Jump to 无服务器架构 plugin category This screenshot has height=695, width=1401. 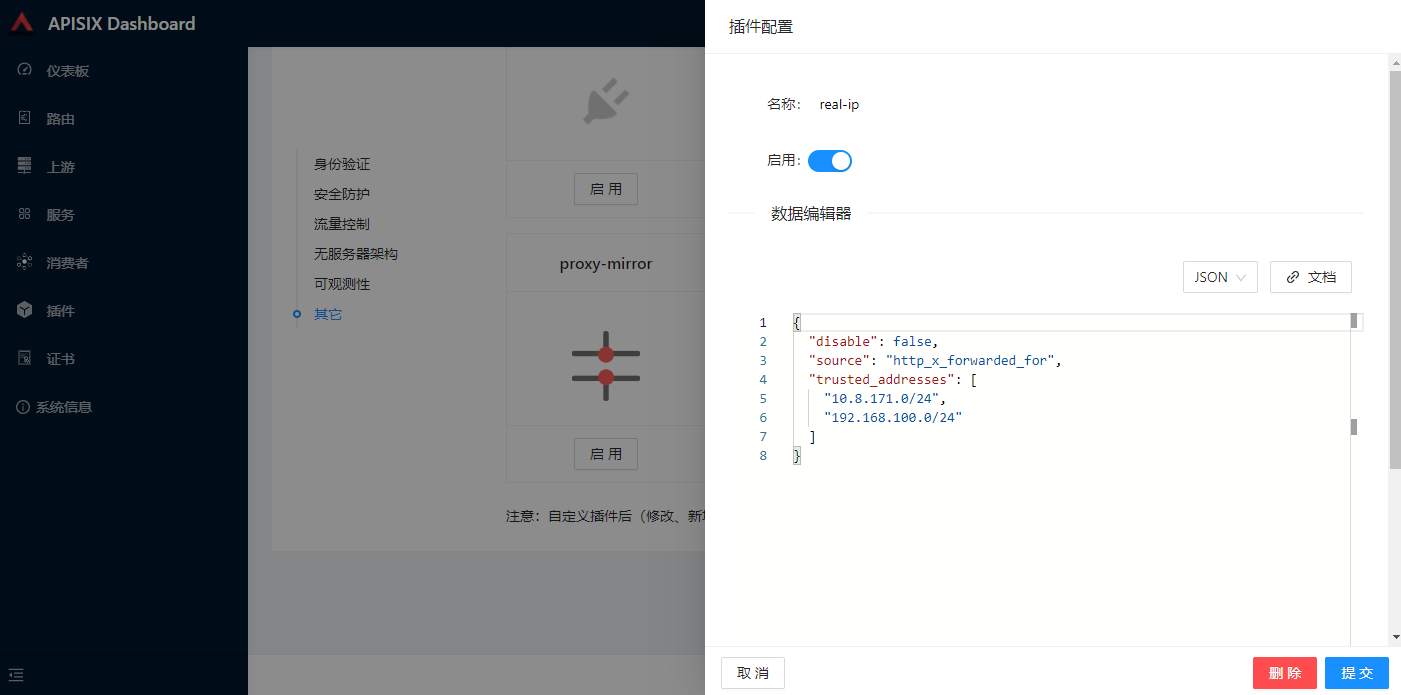click(x=356, y=254)
